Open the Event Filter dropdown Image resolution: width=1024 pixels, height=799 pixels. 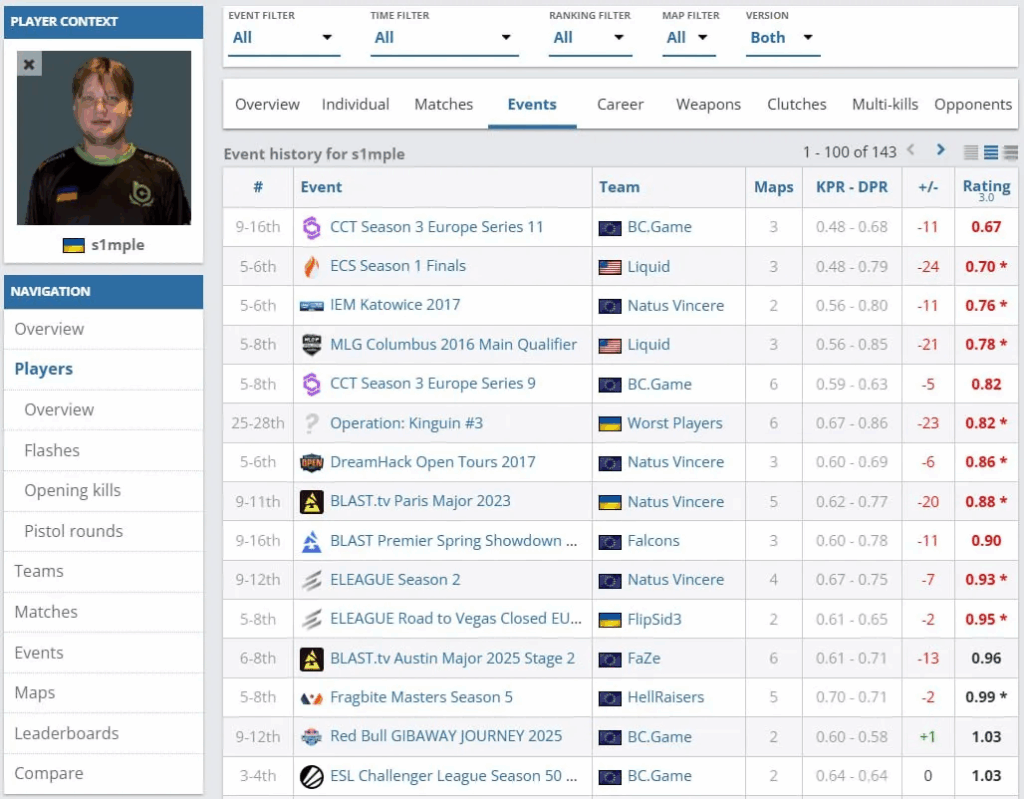(283, 38)
